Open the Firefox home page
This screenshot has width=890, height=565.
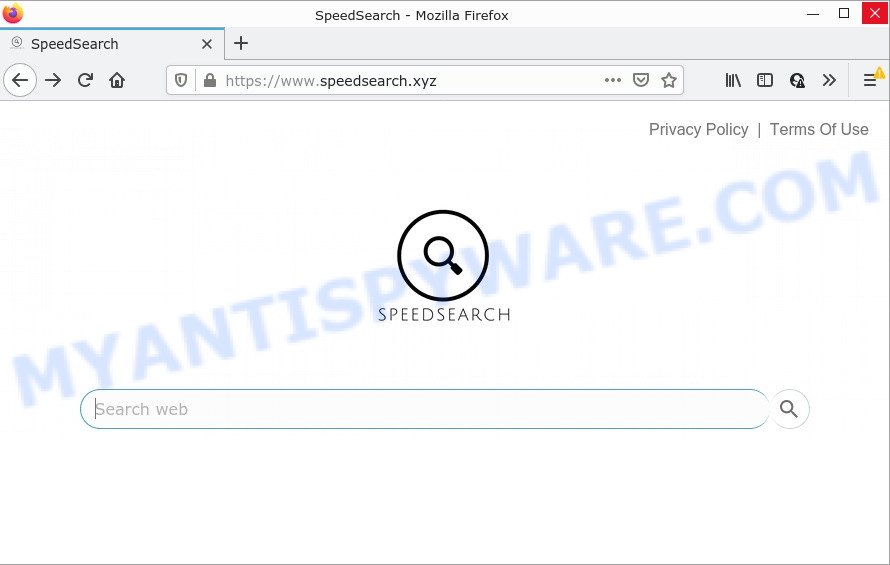pyautogui.click(x=117, y=80)
